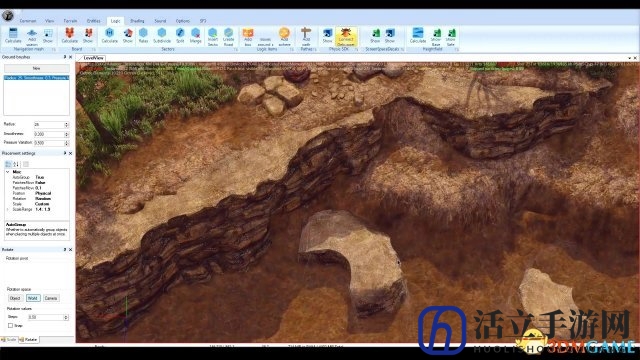Open the Options ribbon tab
The height and width of the screenshot is (360, 640).
pyautogui.click(x=182, y=21)
